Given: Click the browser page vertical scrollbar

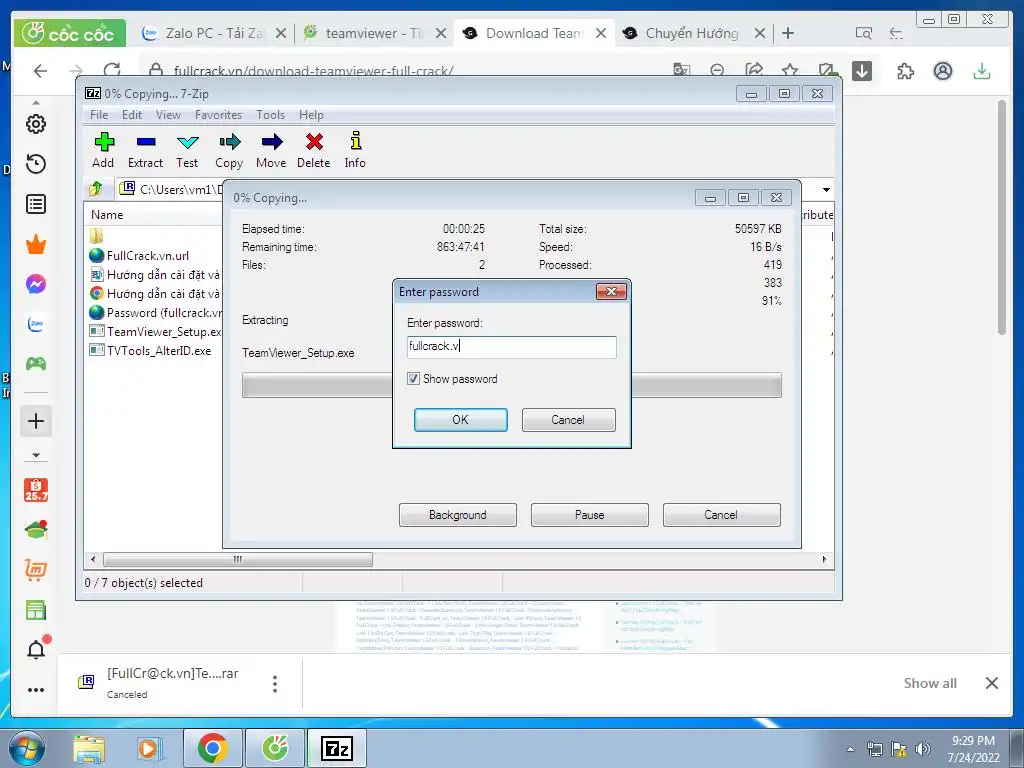Looking at the screenshot, I should (1002, 217).
